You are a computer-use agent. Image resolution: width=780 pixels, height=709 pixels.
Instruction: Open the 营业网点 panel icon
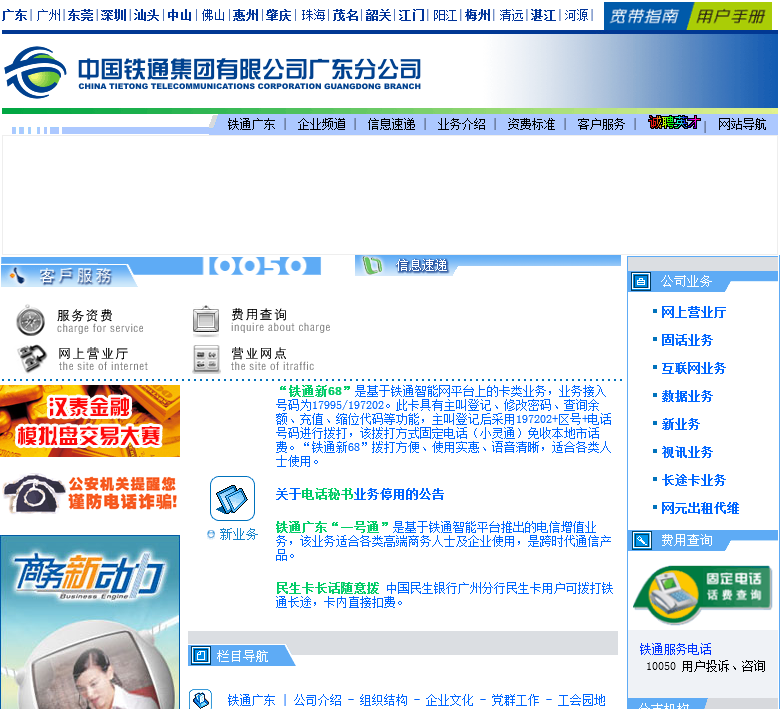tap(206, 359)
